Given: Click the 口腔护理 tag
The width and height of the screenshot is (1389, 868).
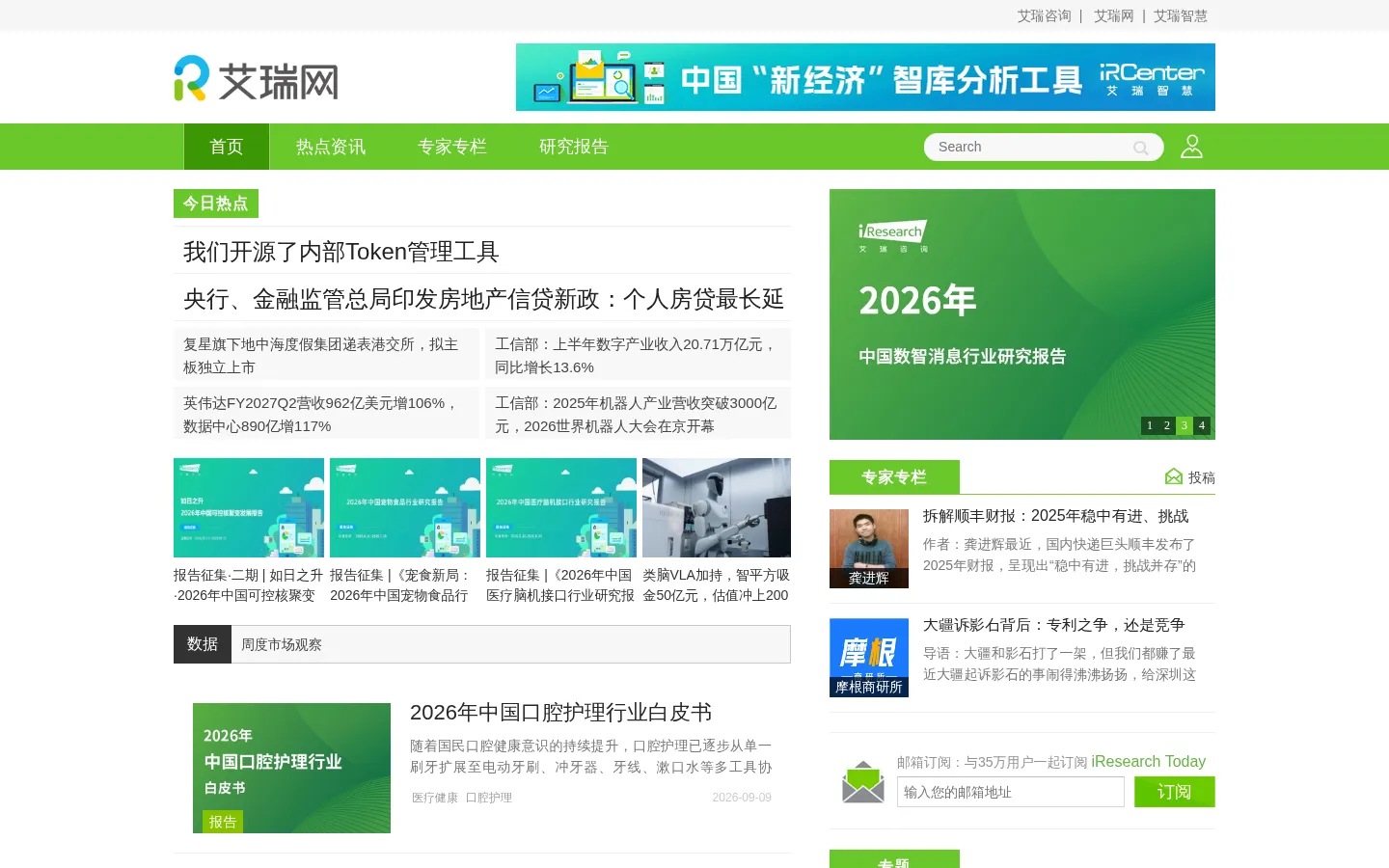Looking at the screenshot, I should [489, 798].
